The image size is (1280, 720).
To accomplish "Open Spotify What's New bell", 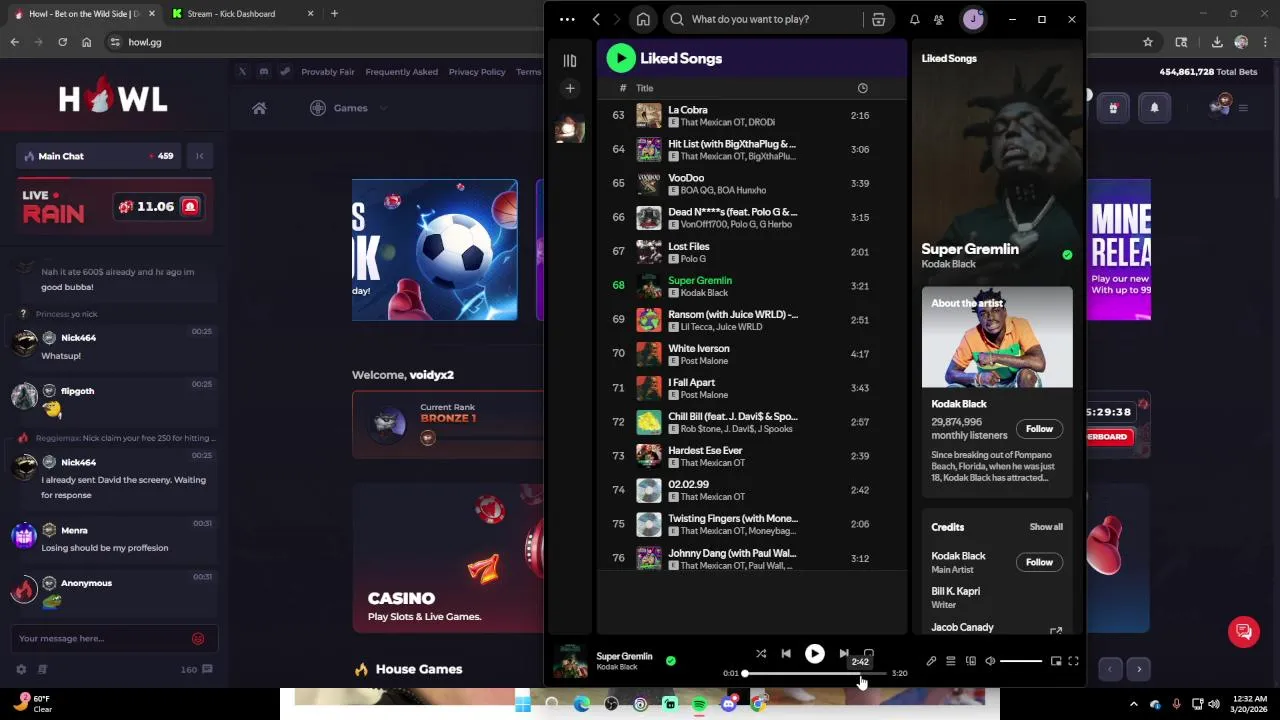I will point(914,19).
